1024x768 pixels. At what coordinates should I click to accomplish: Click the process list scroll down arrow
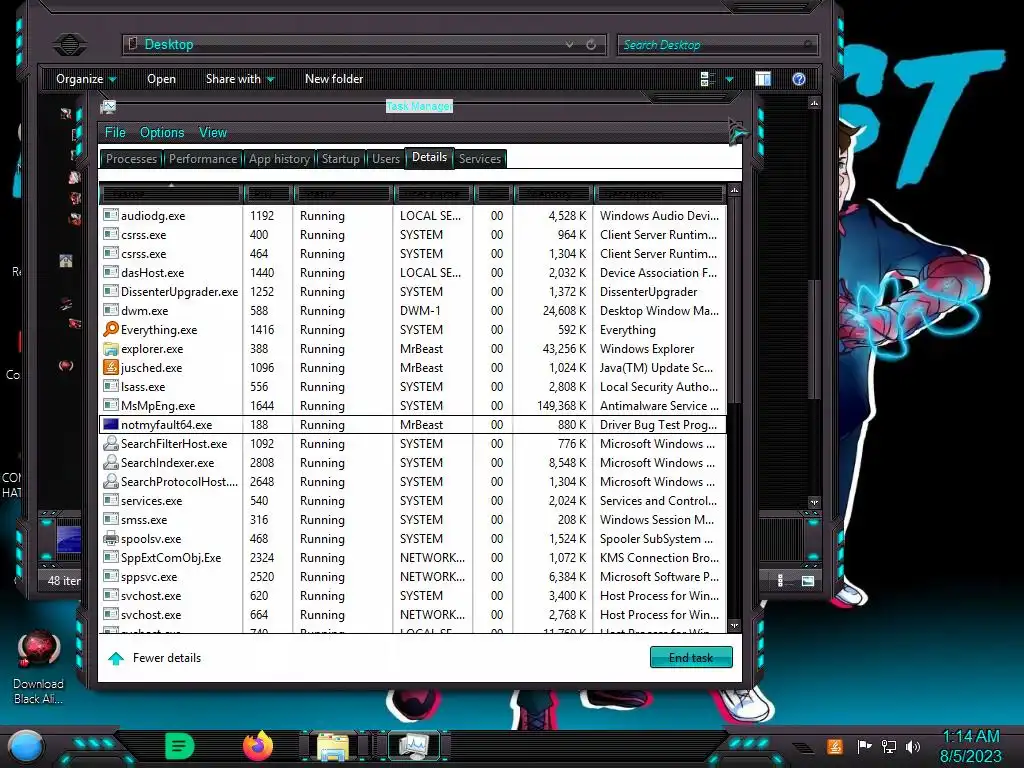[734, 625]
